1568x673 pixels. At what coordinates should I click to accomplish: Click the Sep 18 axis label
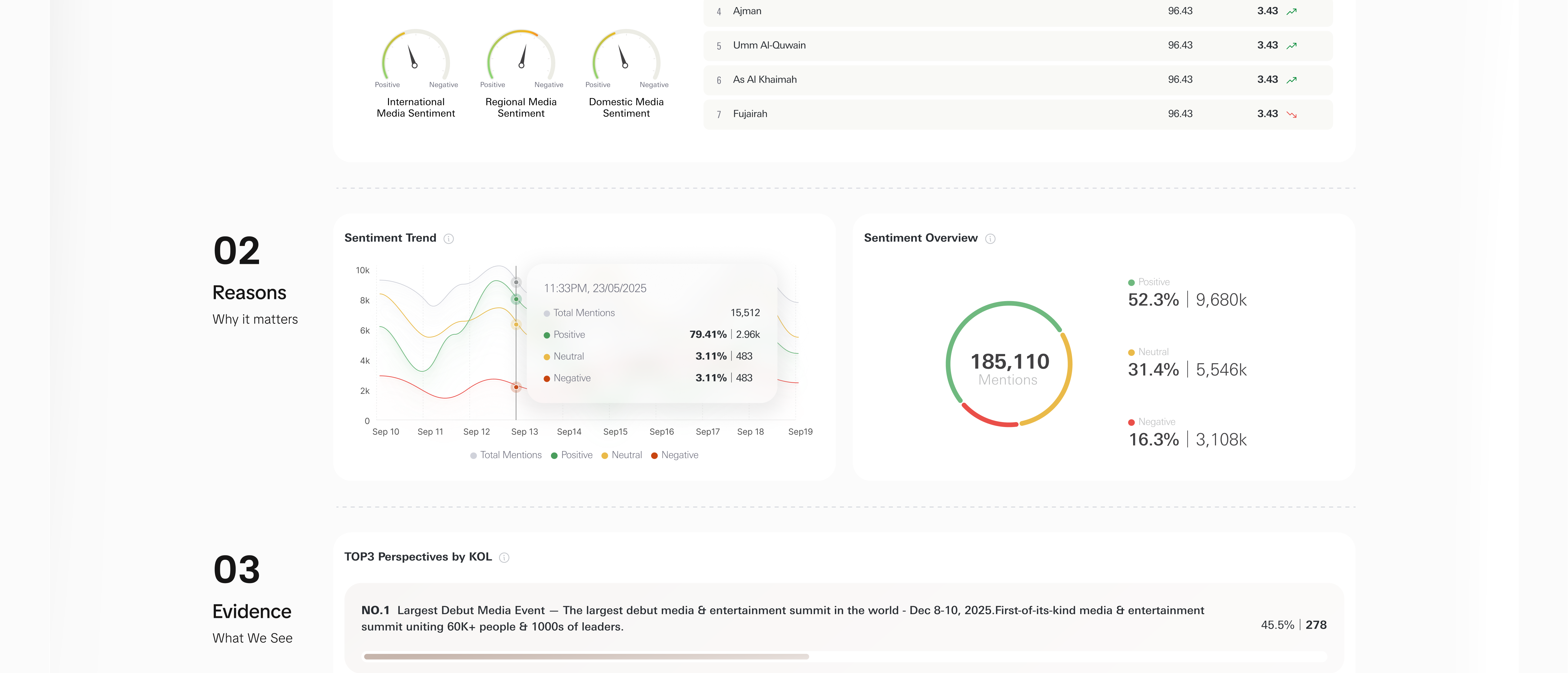751,432
